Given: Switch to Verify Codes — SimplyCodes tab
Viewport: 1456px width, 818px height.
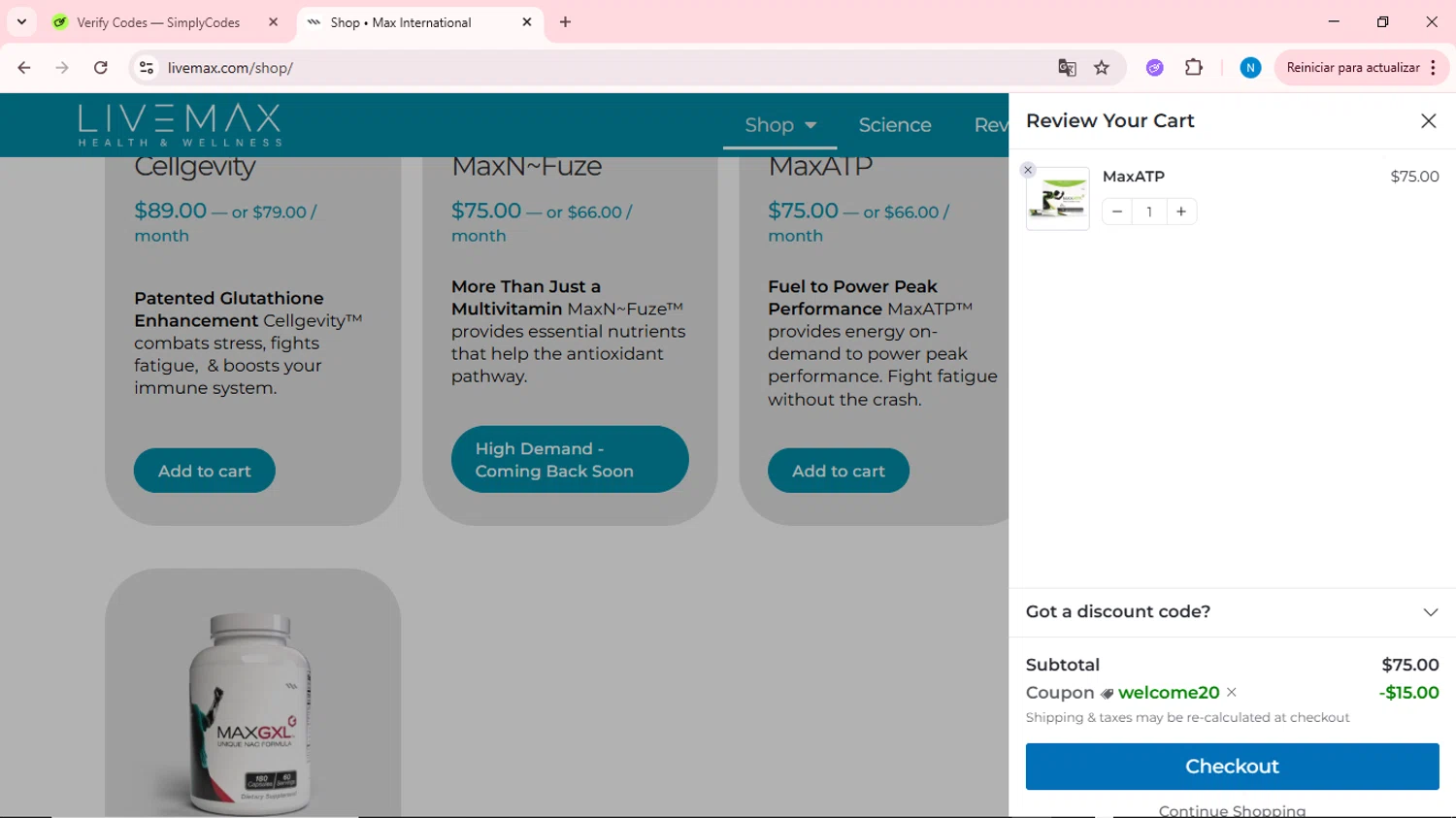Looking at the screenshot, I should (158, 22).
